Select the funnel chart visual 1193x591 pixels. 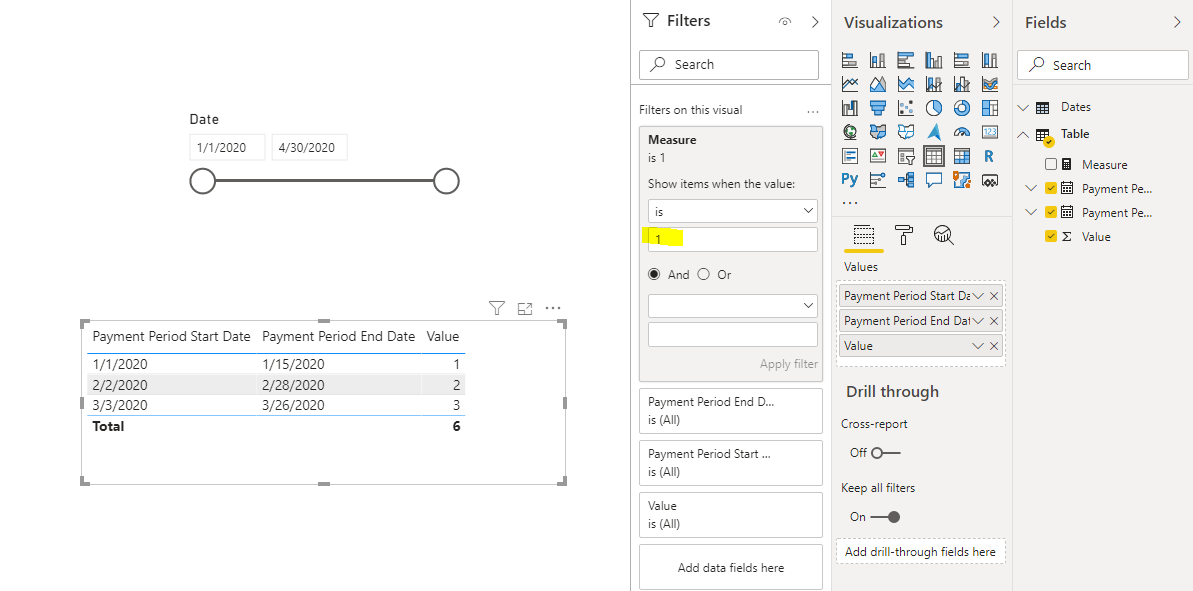[878, 108]
